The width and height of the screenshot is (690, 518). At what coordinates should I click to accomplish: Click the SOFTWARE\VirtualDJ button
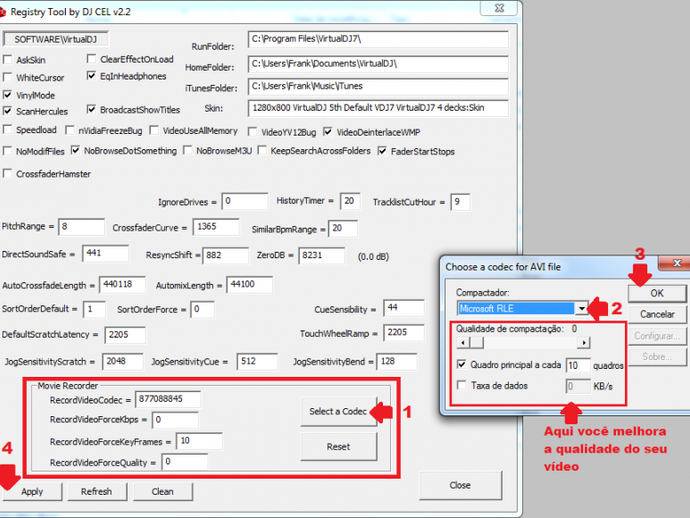(55, 39)
